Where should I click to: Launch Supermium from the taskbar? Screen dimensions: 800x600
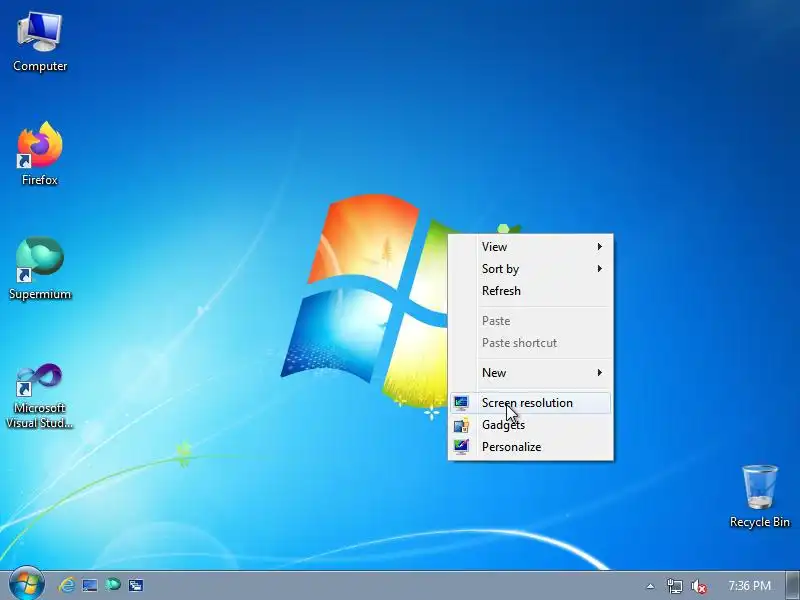tap(113, 585)
